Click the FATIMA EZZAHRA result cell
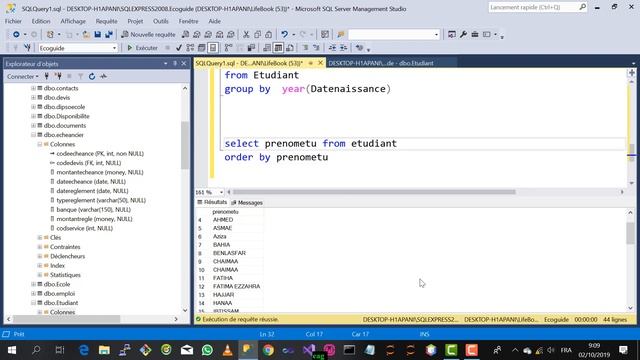The image size is (640, 360). (236, 287)
